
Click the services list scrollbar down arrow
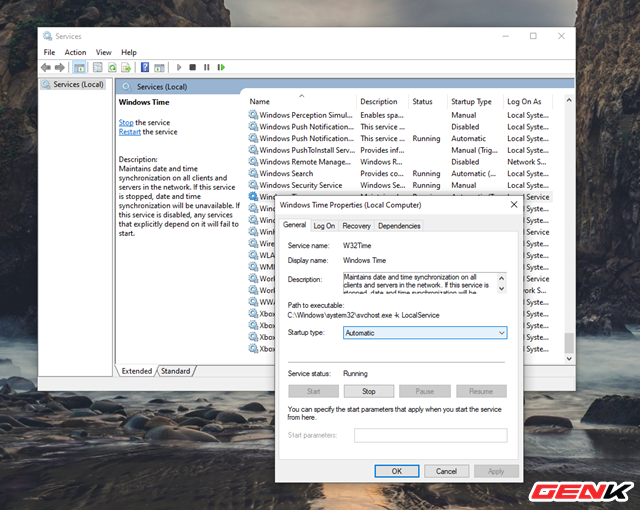point(569,359)
